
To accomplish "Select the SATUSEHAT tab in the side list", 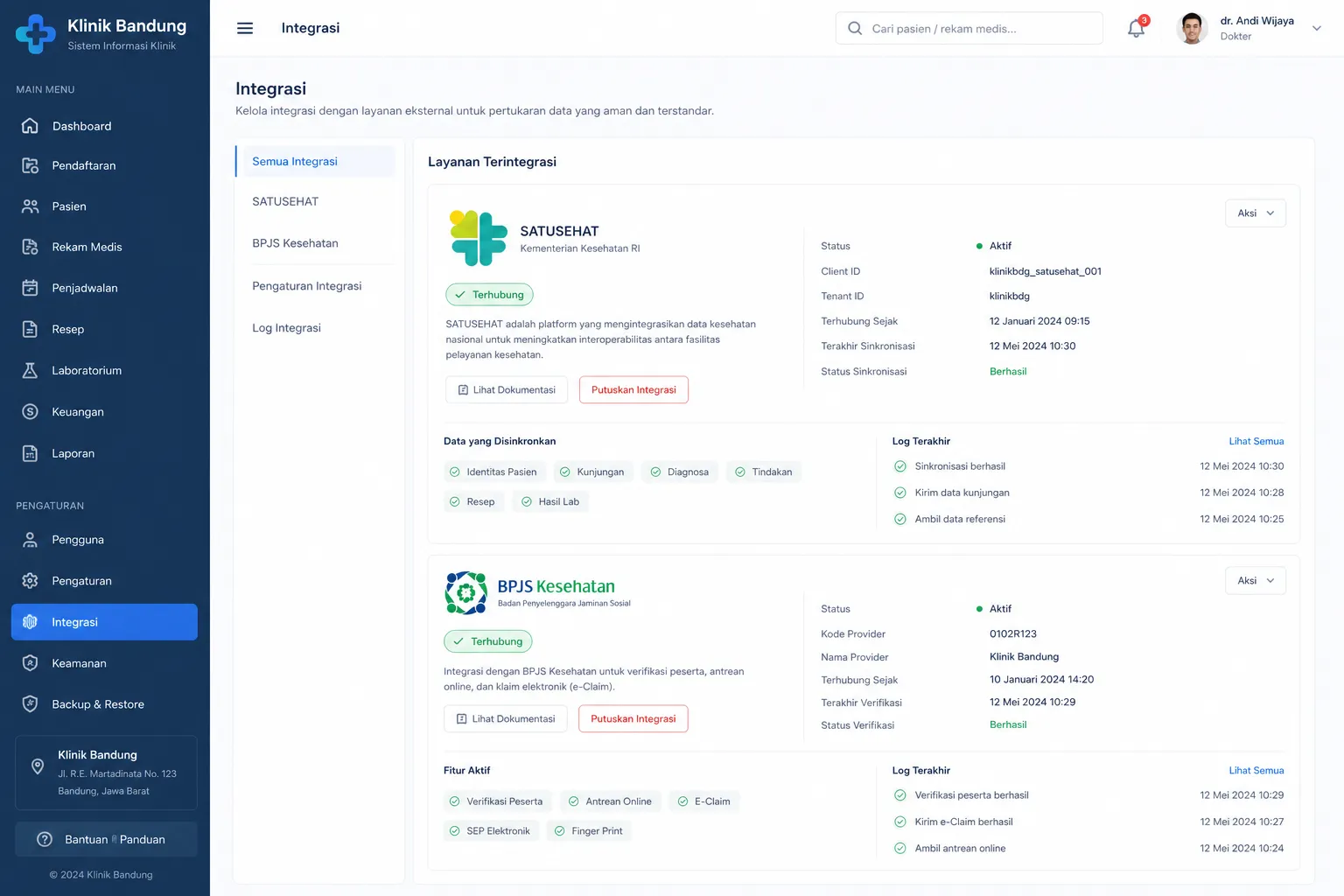I will [316, 201].
